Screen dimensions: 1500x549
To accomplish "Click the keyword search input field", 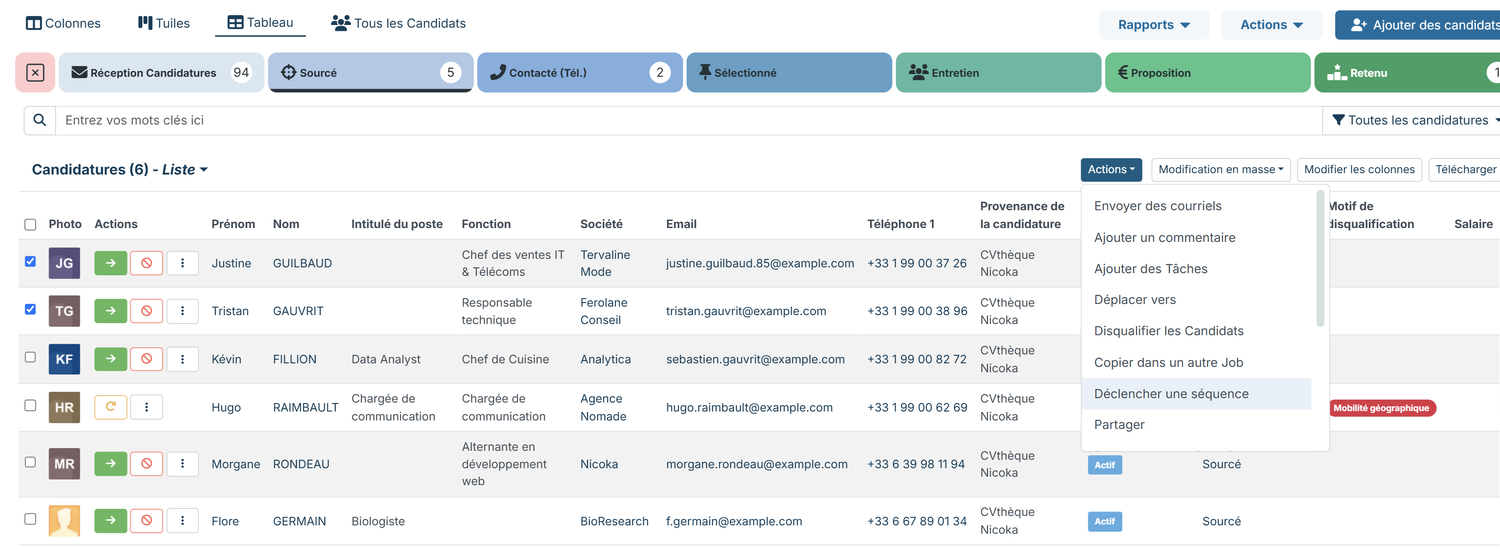I will [x=689, y=120].
